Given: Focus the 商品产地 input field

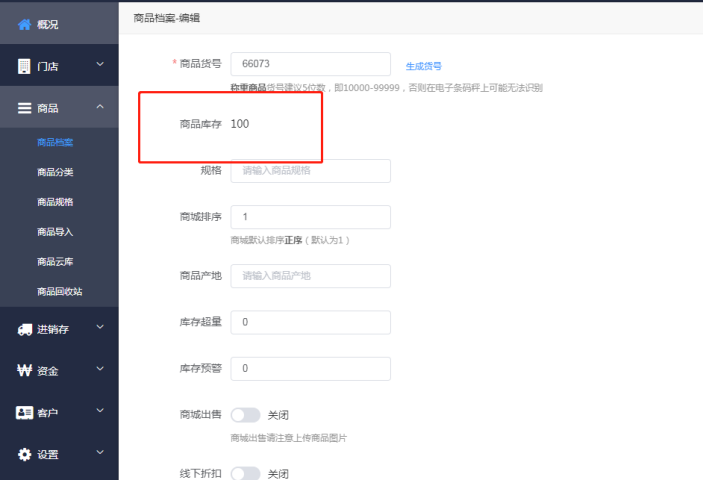Looking at the screenshot, I should tap(311, 276).
